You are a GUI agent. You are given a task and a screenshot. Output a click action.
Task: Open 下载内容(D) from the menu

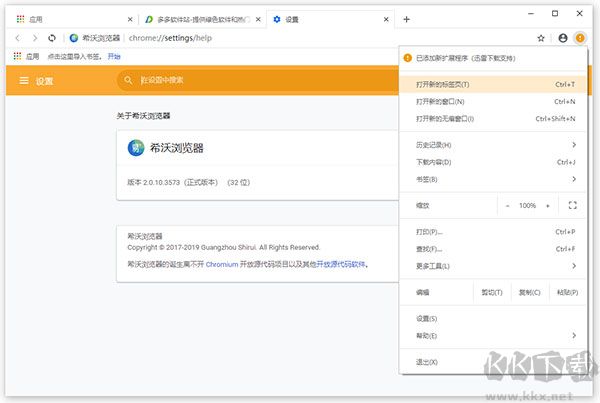(492, 162)
